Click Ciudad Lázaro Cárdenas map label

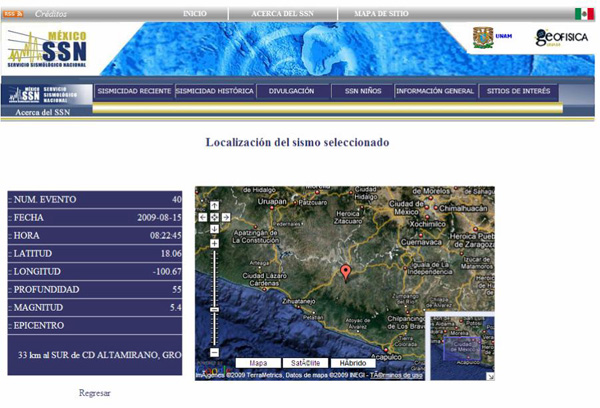coord(264,279)
